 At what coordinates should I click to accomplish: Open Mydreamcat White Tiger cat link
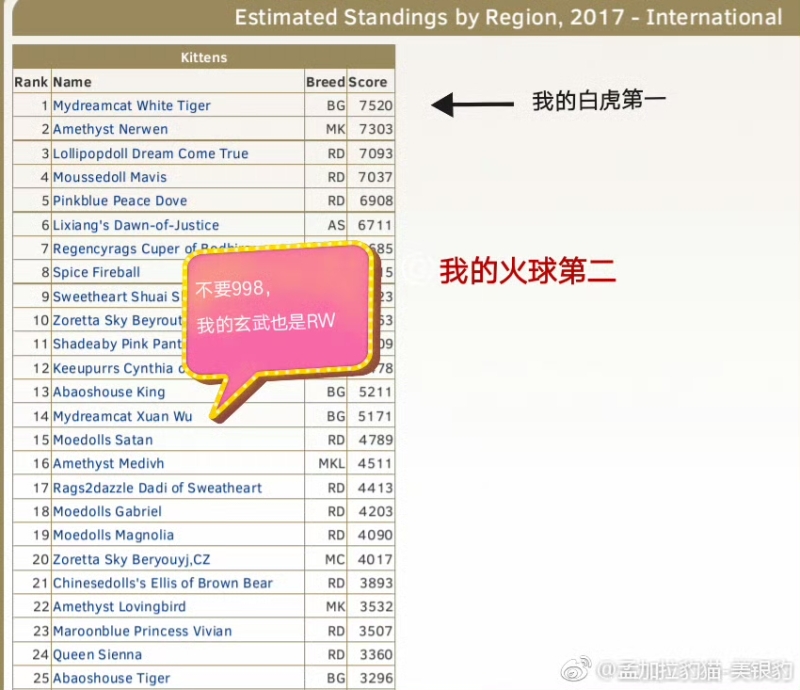point(131,106)
